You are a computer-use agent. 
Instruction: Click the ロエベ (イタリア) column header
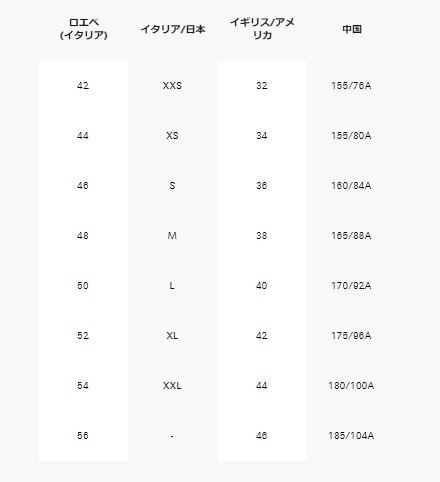click(x=83, y=29)
